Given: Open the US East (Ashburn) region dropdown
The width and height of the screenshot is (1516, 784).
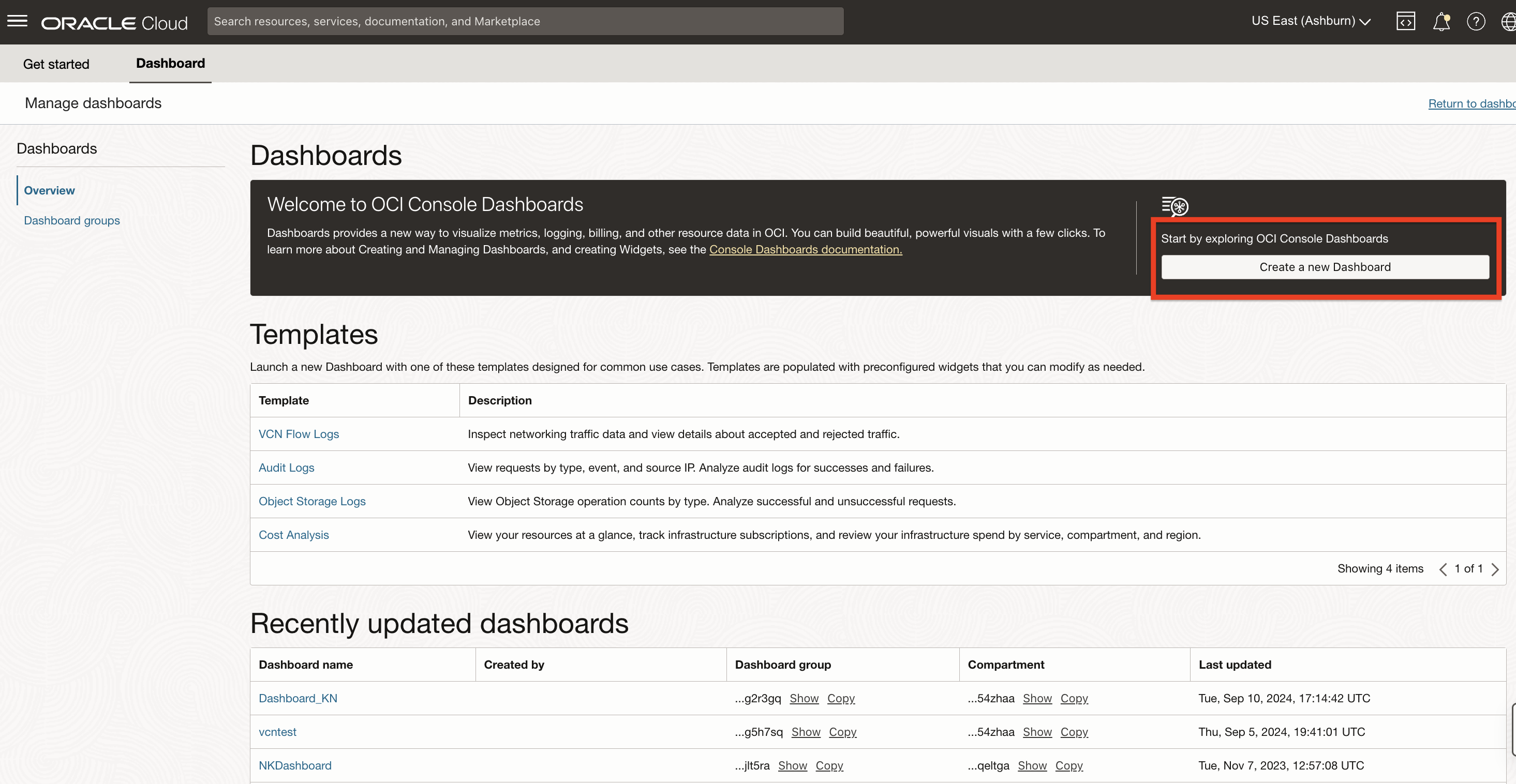Looking at the screenshot, I should coord(1311,21).
